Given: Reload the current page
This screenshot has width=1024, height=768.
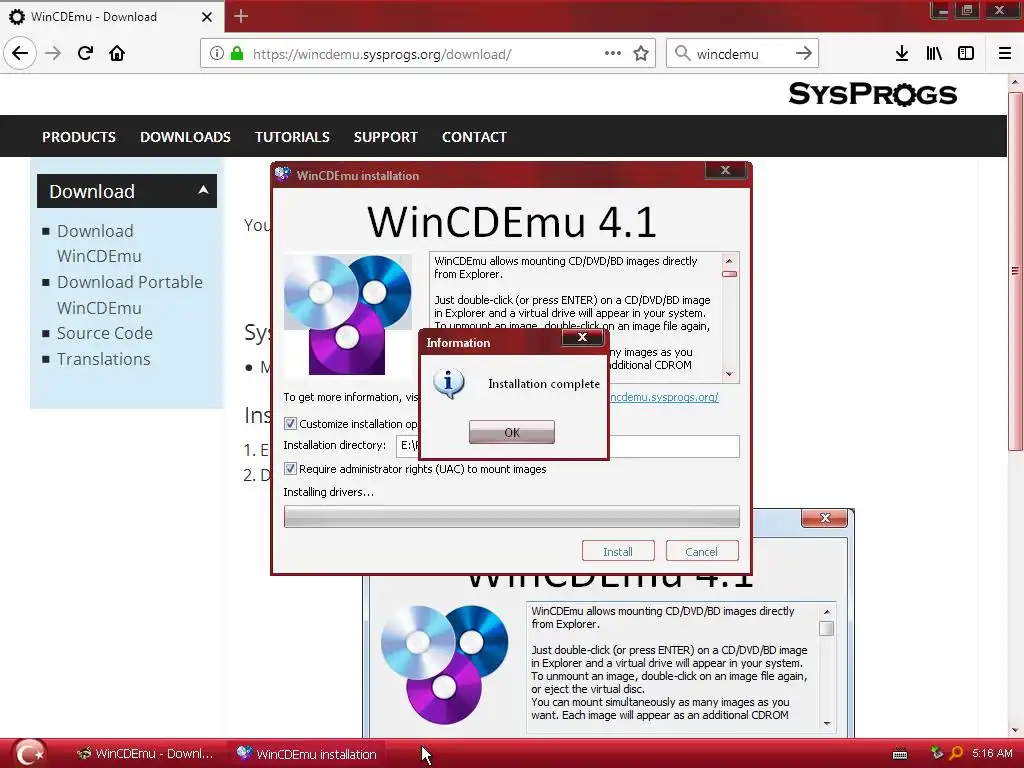Looking at the screenshot, I should pyautogui.click(x=85, y=53).
